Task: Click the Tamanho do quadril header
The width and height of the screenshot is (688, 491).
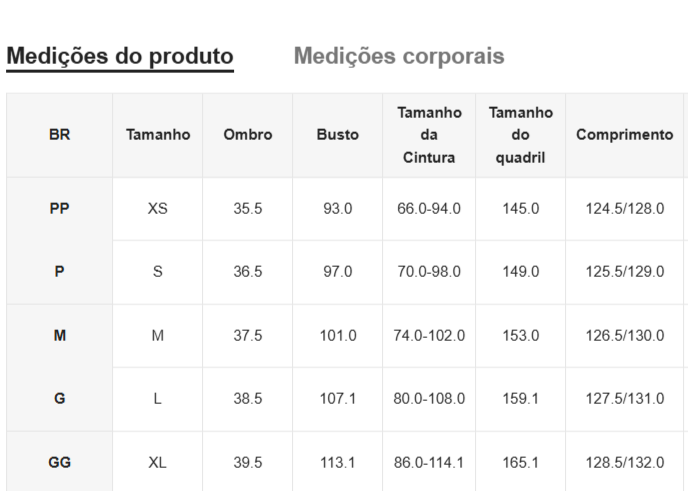Action: [520, 135]
